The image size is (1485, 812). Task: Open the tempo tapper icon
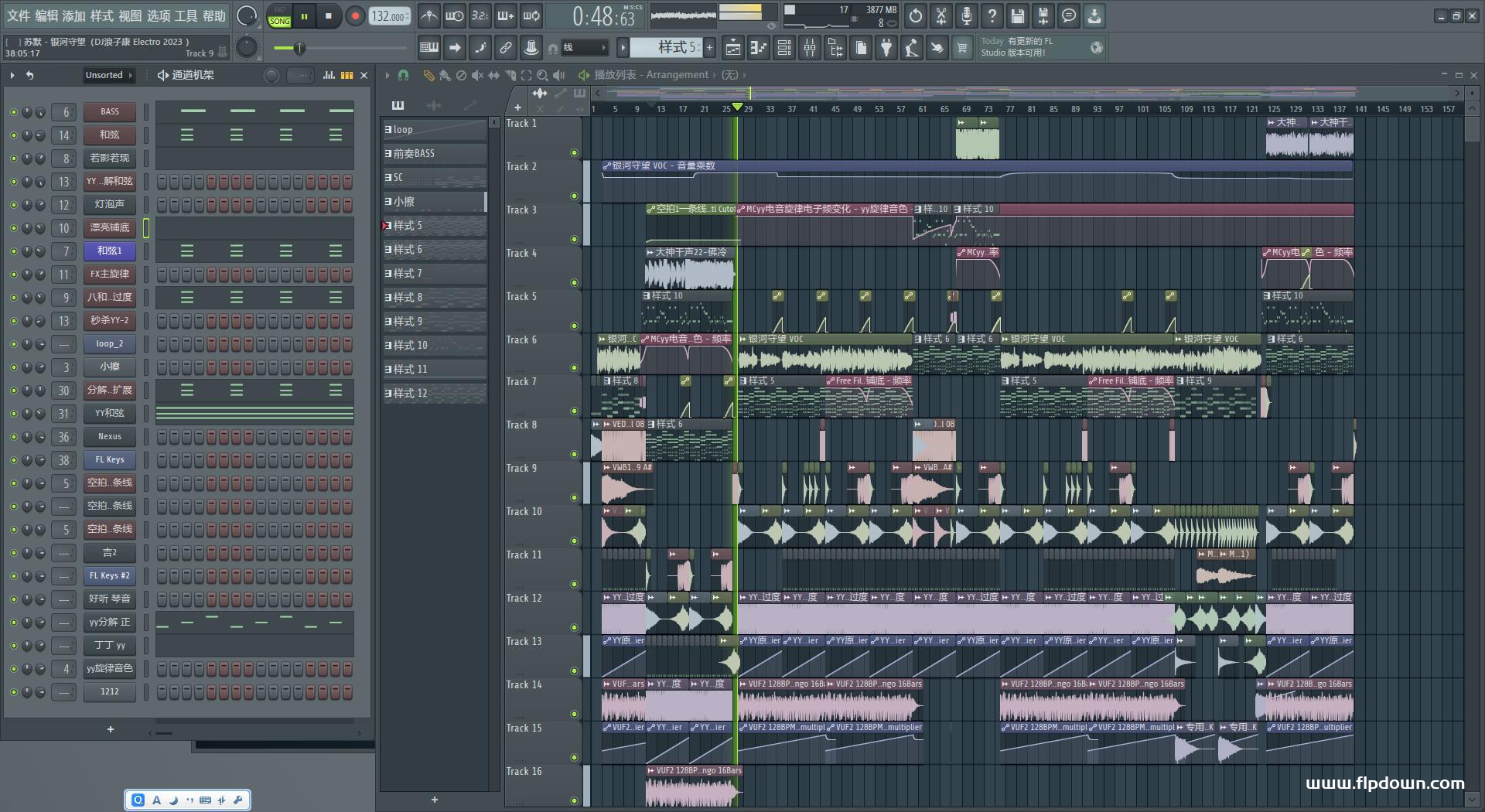pos(912,48)
